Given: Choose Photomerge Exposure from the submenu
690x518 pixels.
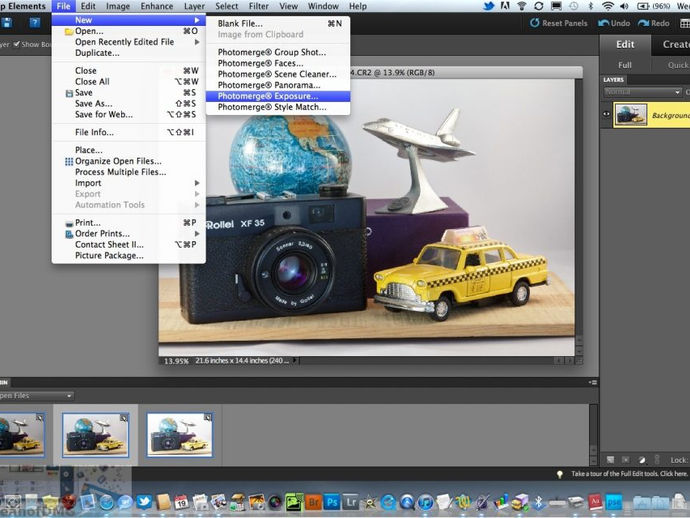Looking at the screenshot, I should pyautogui.click(x=278, y=96).
